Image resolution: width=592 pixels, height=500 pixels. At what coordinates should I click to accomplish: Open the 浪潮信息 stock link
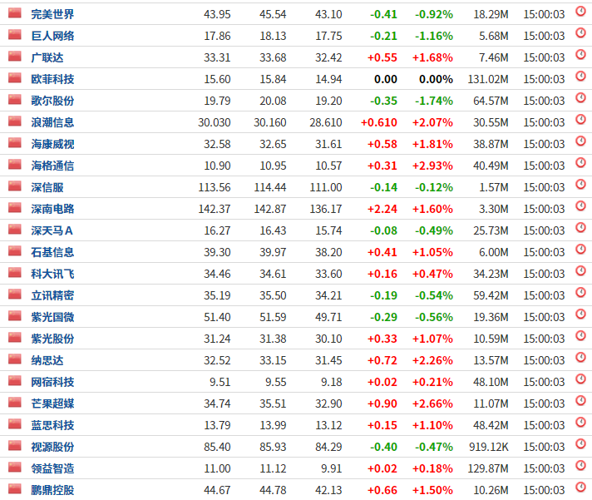52,122
